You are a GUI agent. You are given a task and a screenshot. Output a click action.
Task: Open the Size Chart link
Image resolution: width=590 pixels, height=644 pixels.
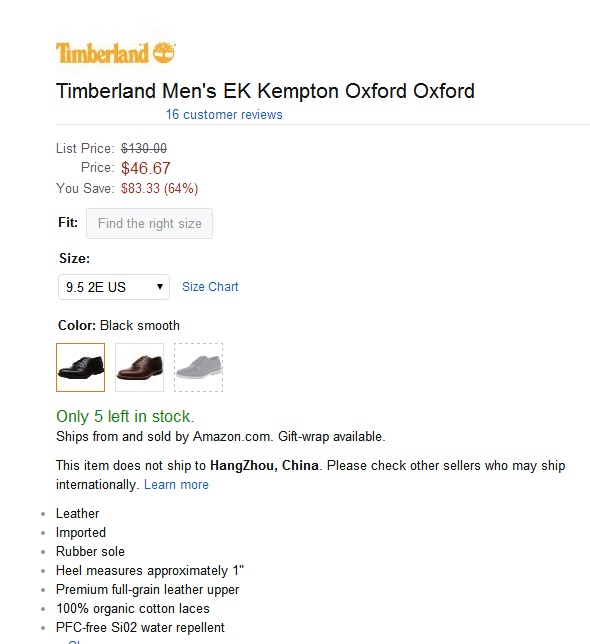point(210,287)
